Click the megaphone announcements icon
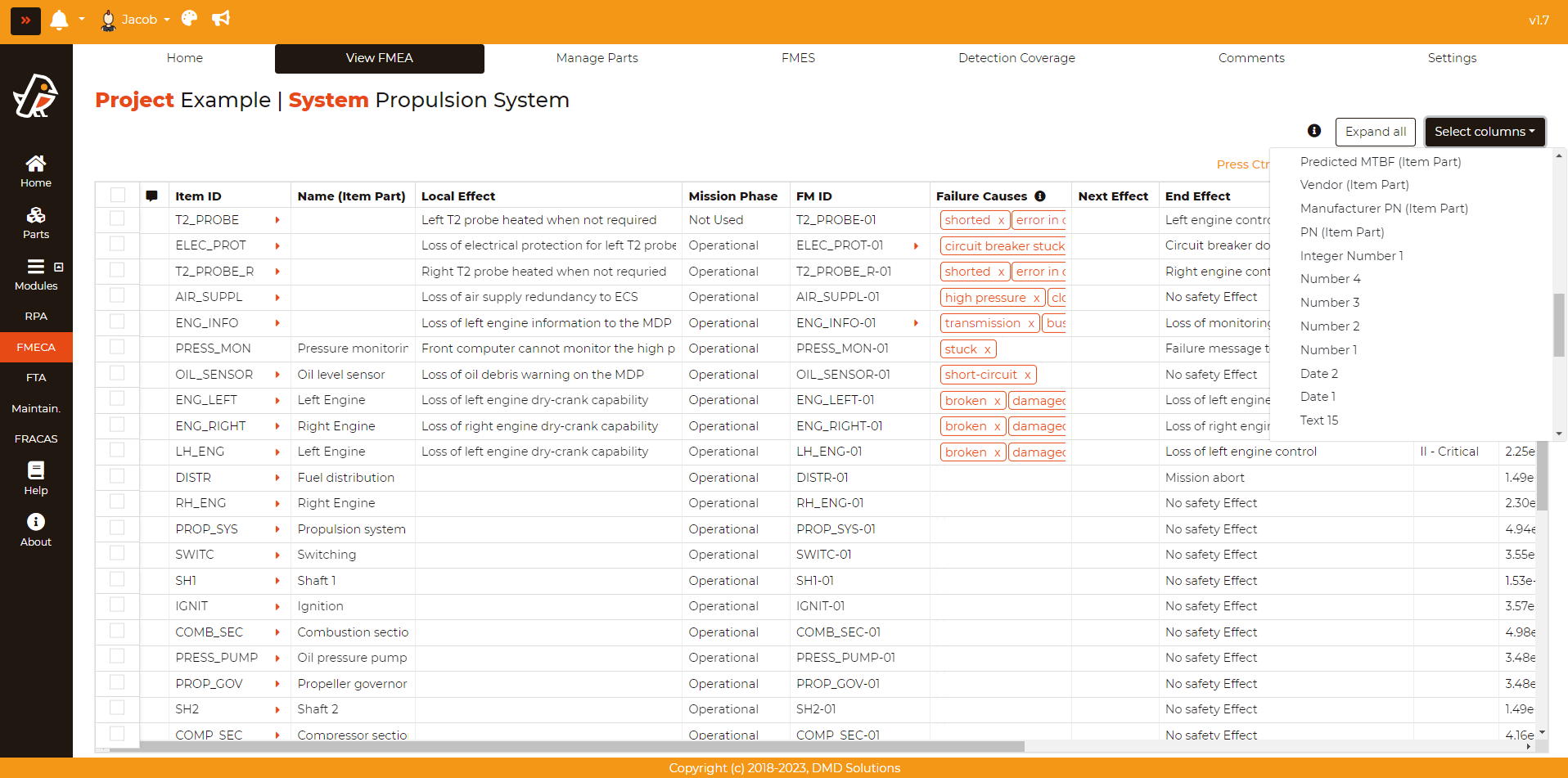 coord(221,19)
